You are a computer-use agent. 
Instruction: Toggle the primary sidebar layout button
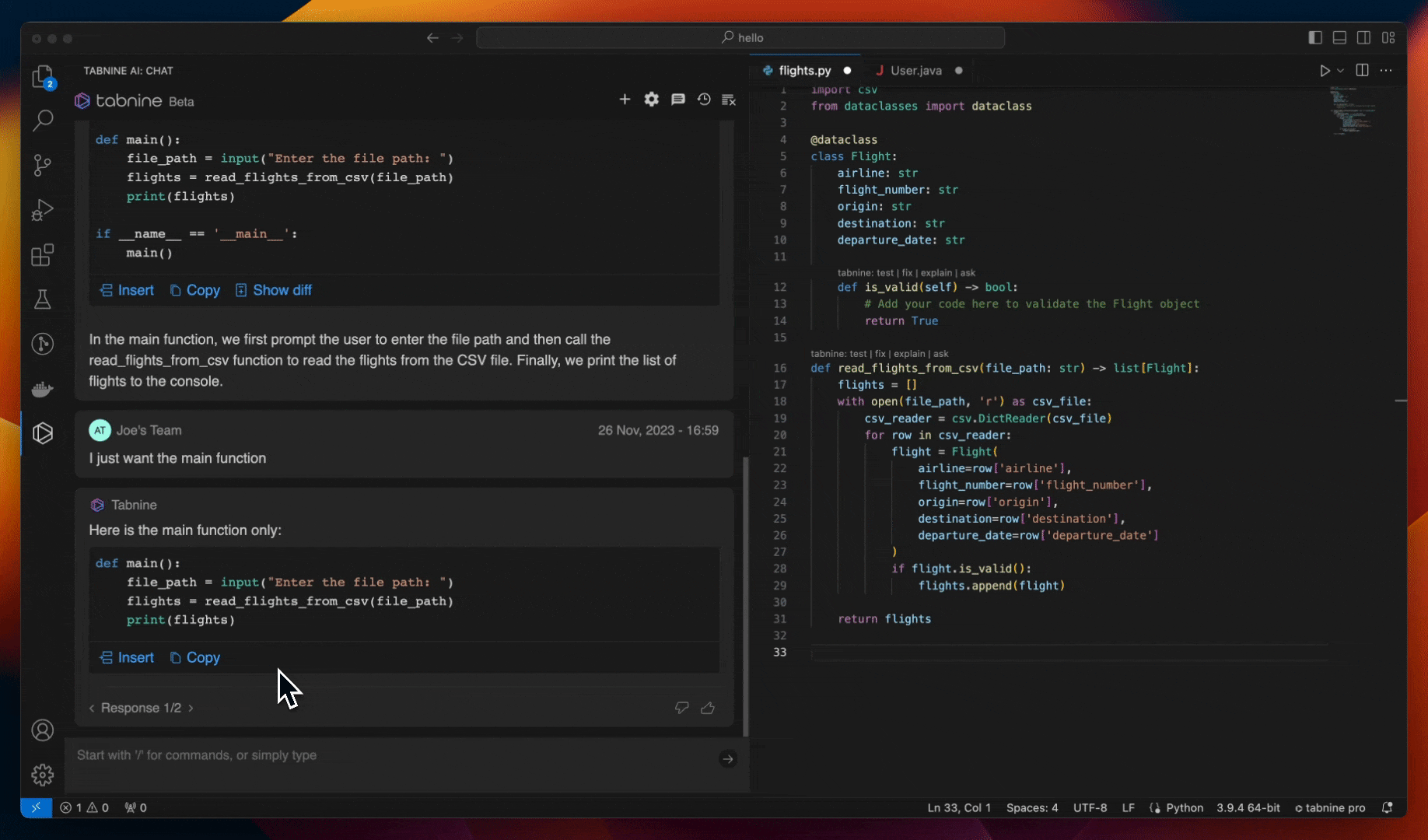1315,37
